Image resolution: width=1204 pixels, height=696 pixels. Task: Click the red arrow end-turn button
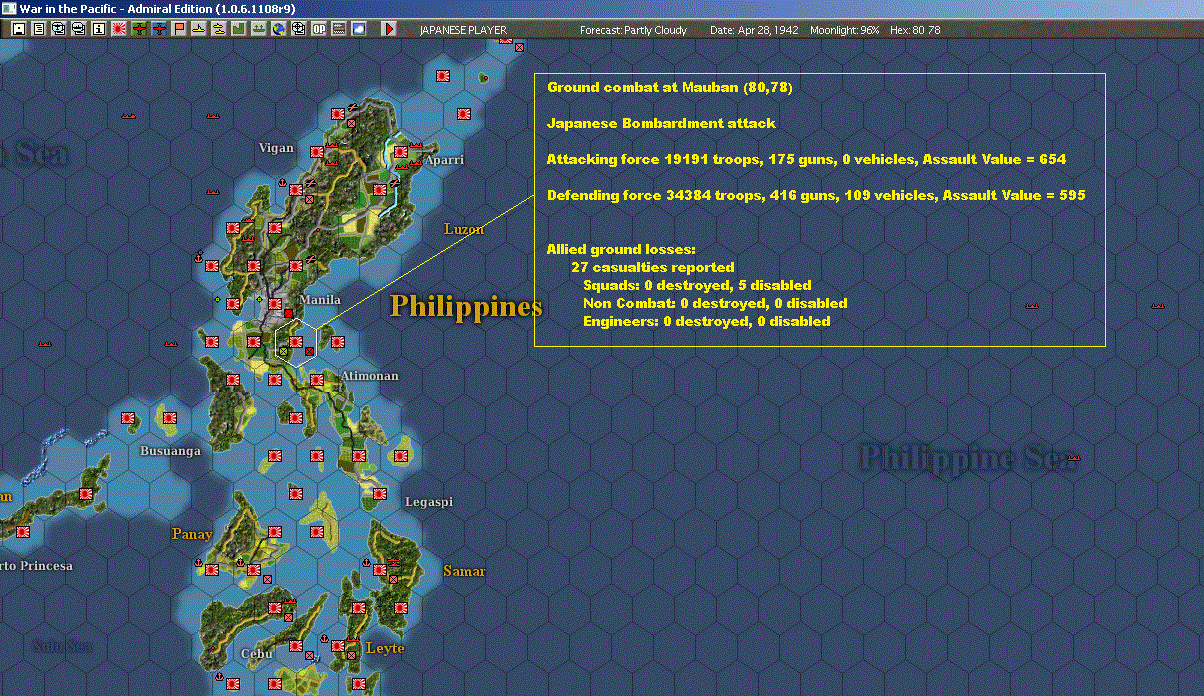coord(389,29)
